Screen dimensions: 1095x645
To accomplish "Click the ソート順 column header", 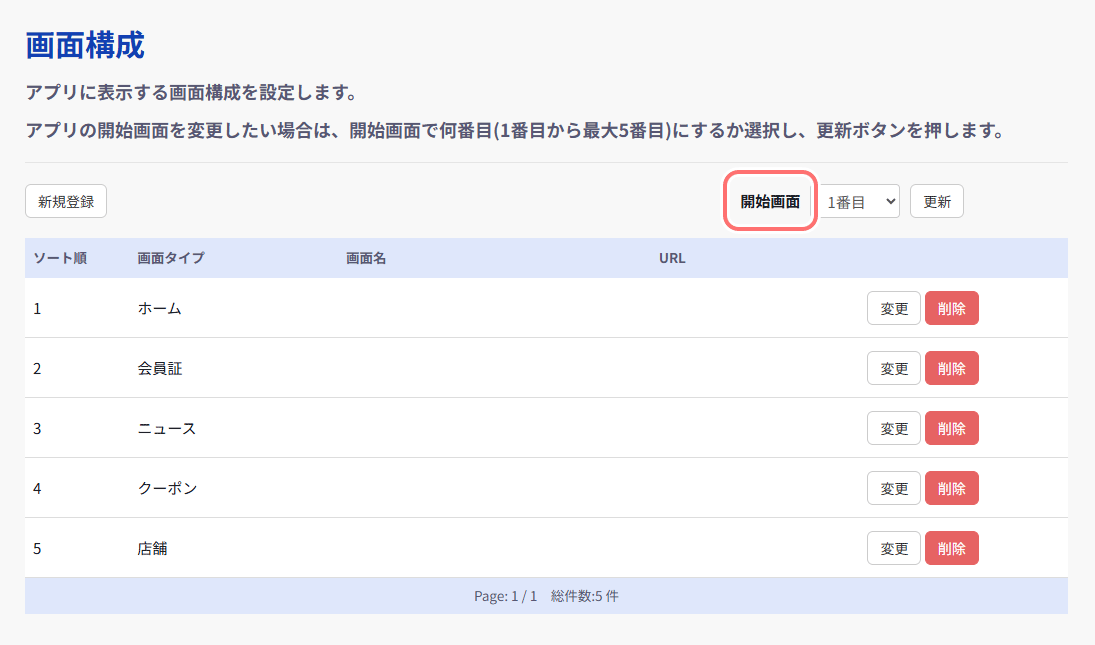I will [60, 258].
